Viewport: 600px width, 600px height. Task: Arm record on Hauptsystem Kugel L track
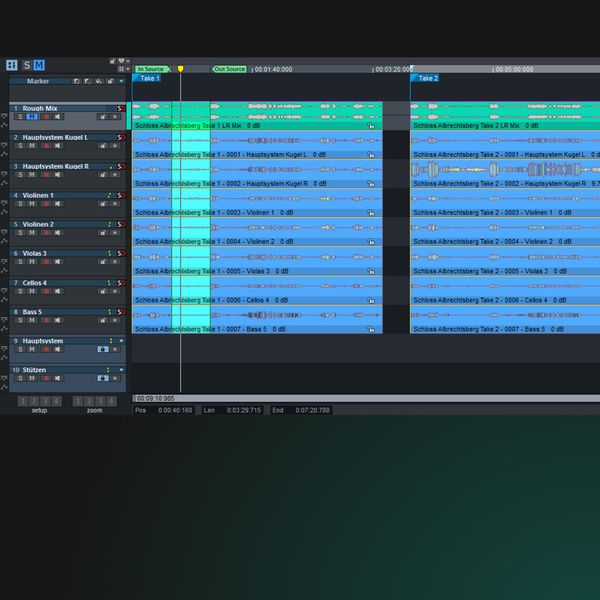click(46, 146)
